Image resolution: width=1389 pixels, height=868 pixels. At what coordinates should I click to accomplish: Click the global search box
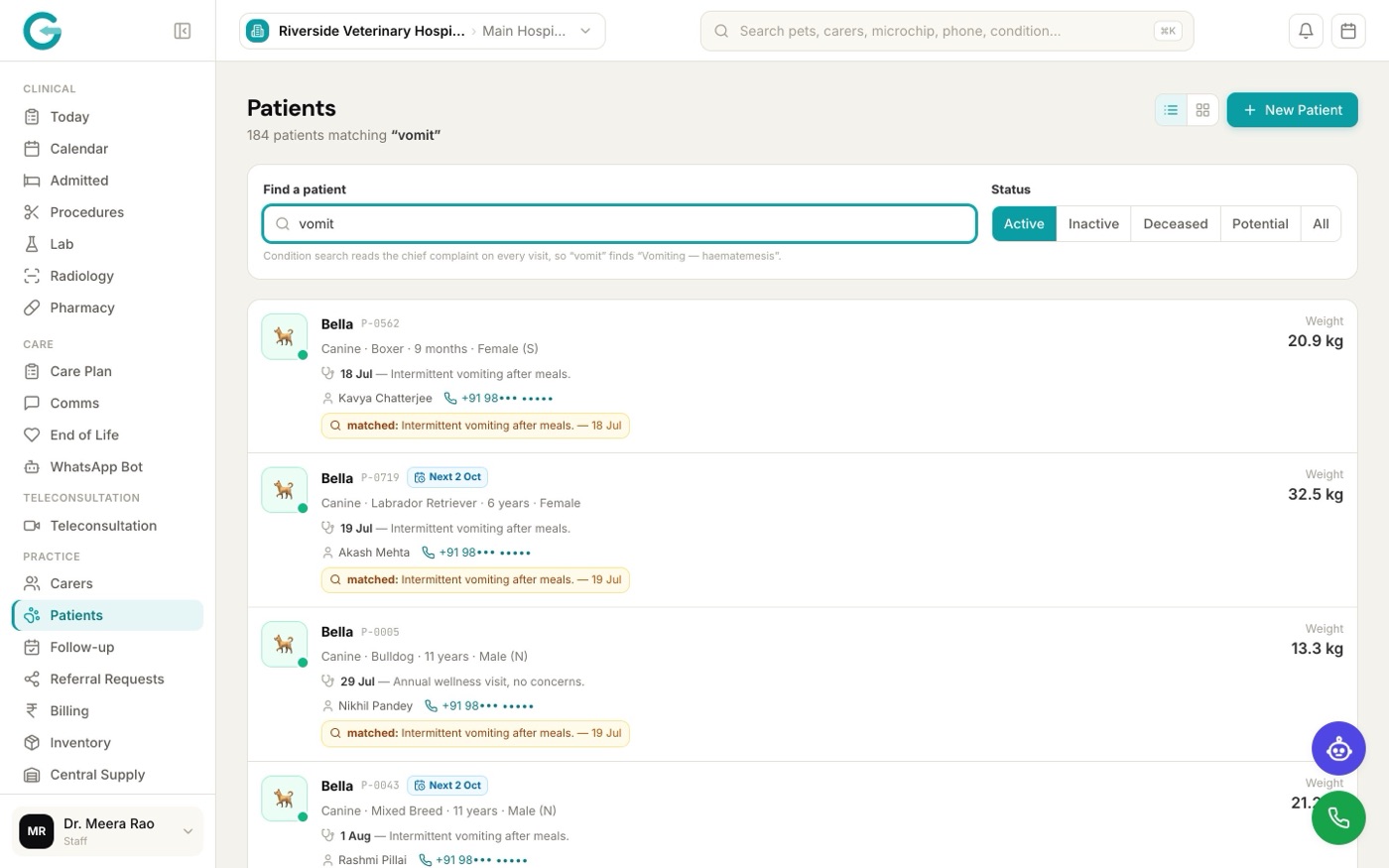click(x=947, y=31)
